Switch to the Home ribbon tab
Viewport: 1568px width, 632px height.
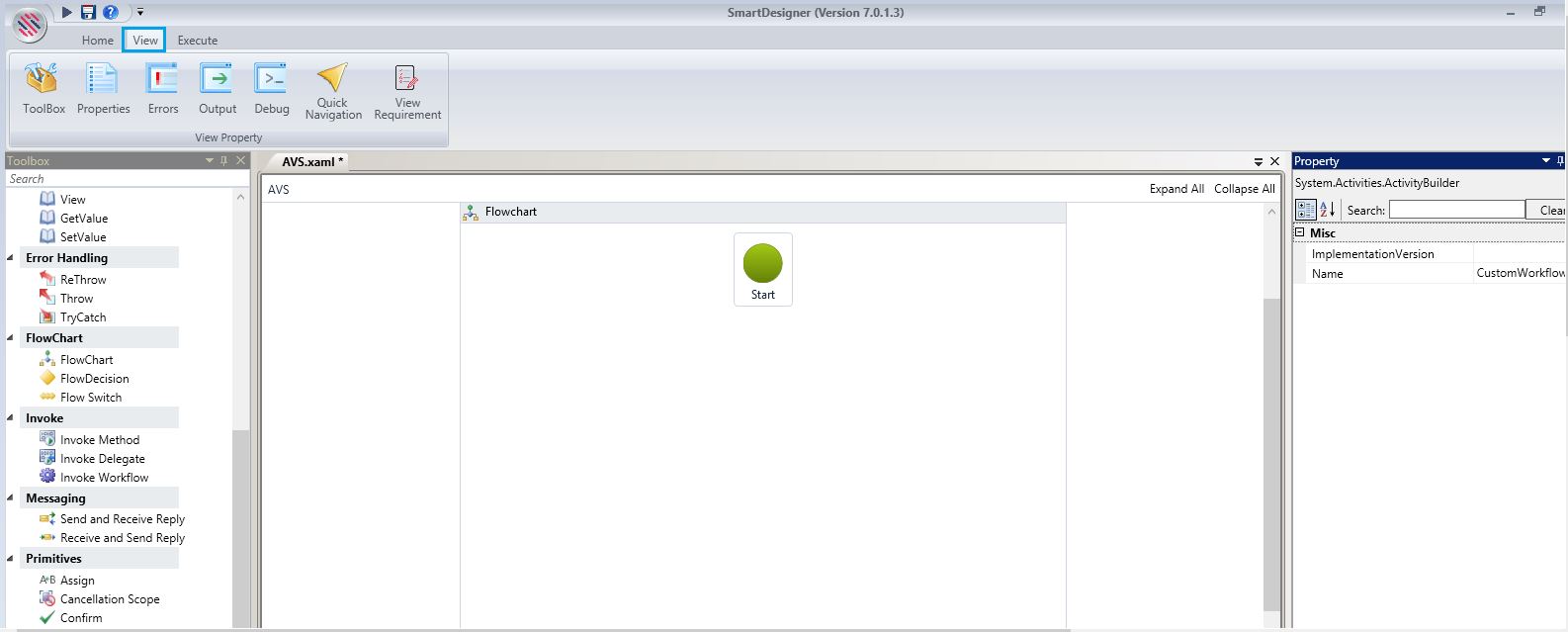click(x=98, y=41)
